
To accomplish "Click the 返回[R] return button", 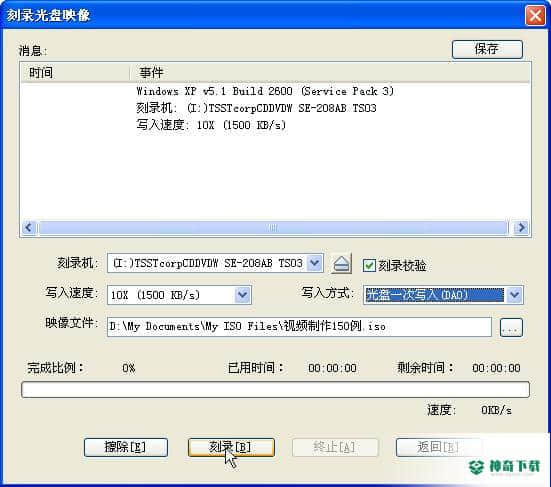I will (438, 447).
